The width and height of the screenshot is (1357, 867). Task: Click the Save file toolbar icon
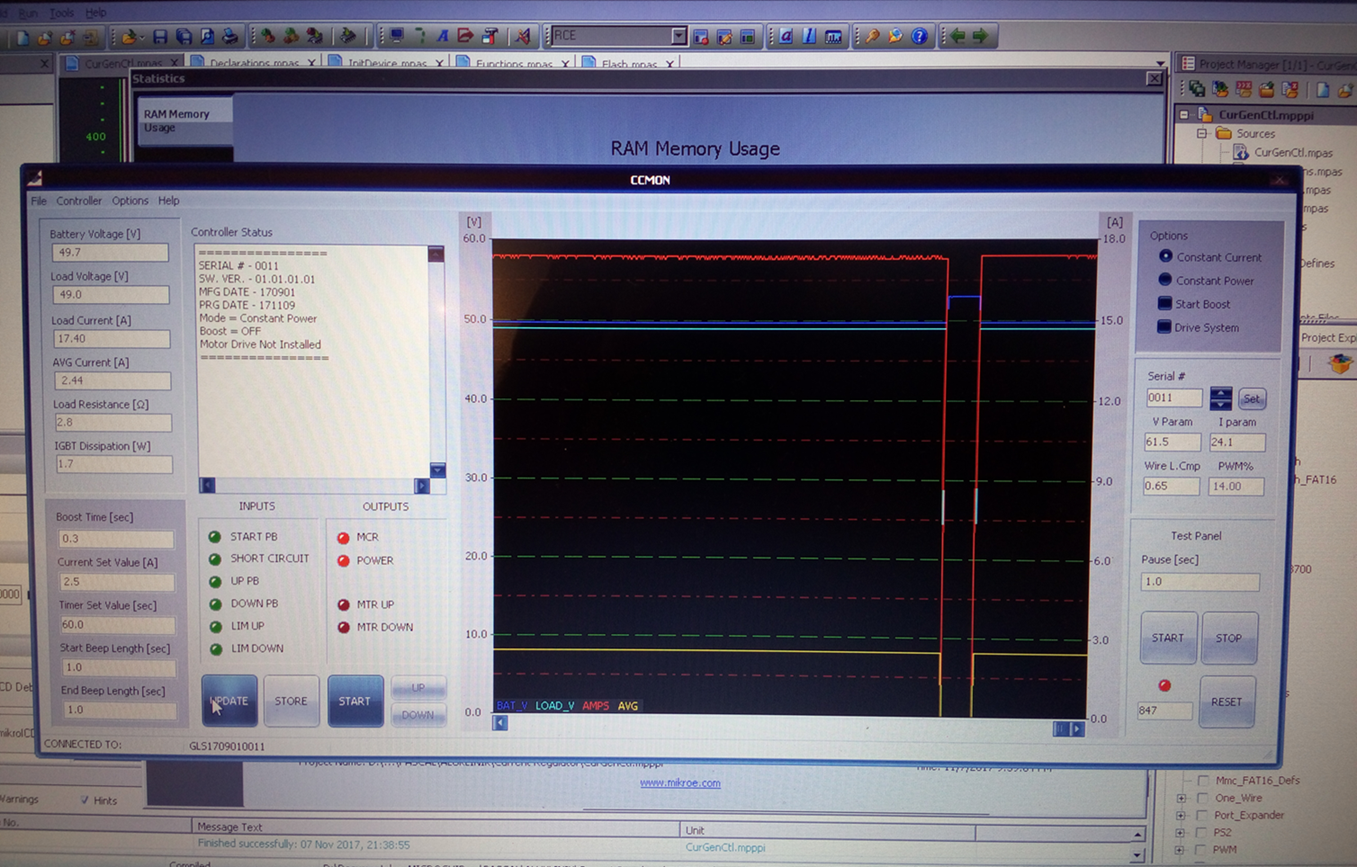point(160,37)
